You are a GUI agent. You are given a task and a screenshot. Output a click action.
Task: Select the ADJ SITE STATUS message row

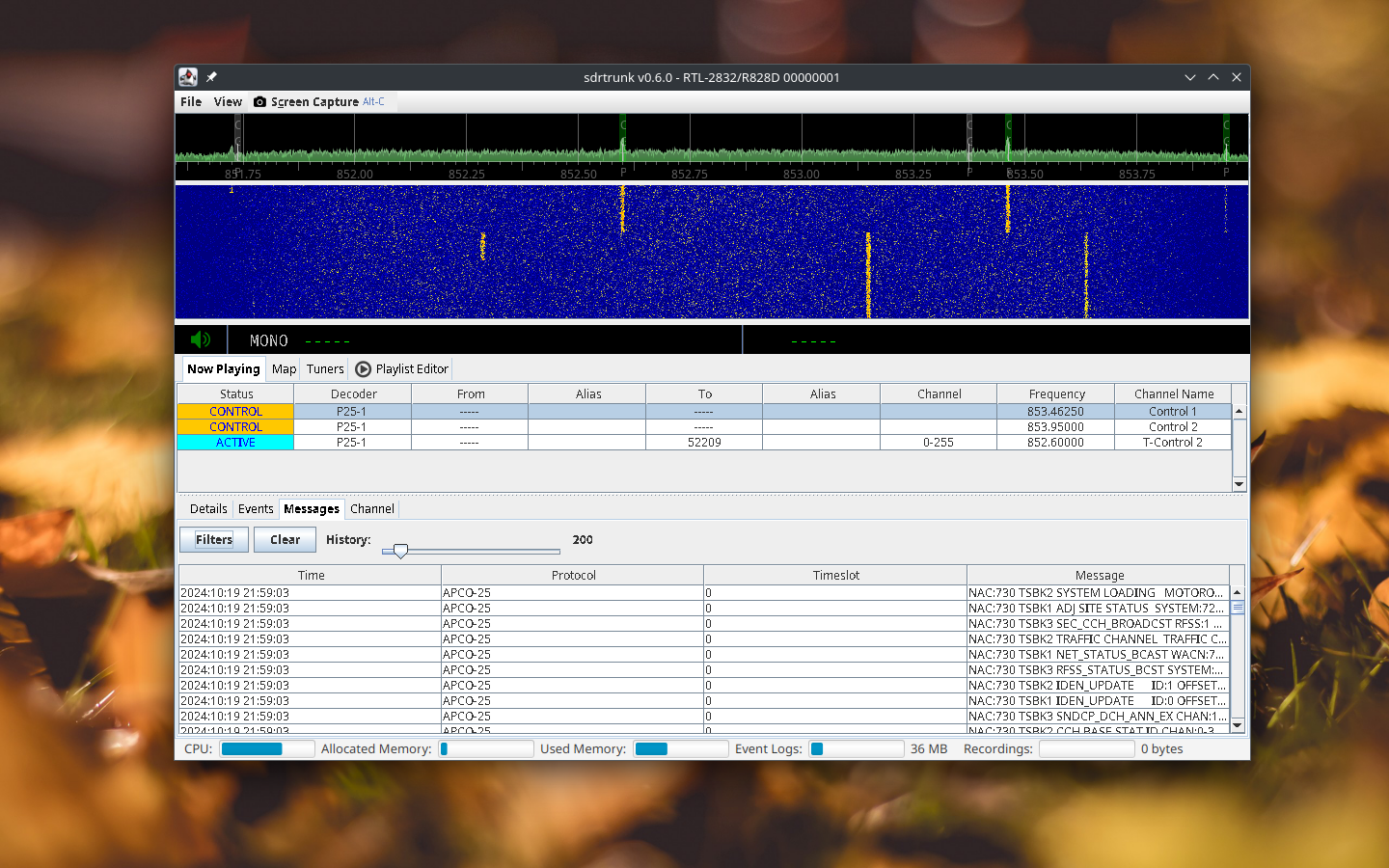[704, 609]
